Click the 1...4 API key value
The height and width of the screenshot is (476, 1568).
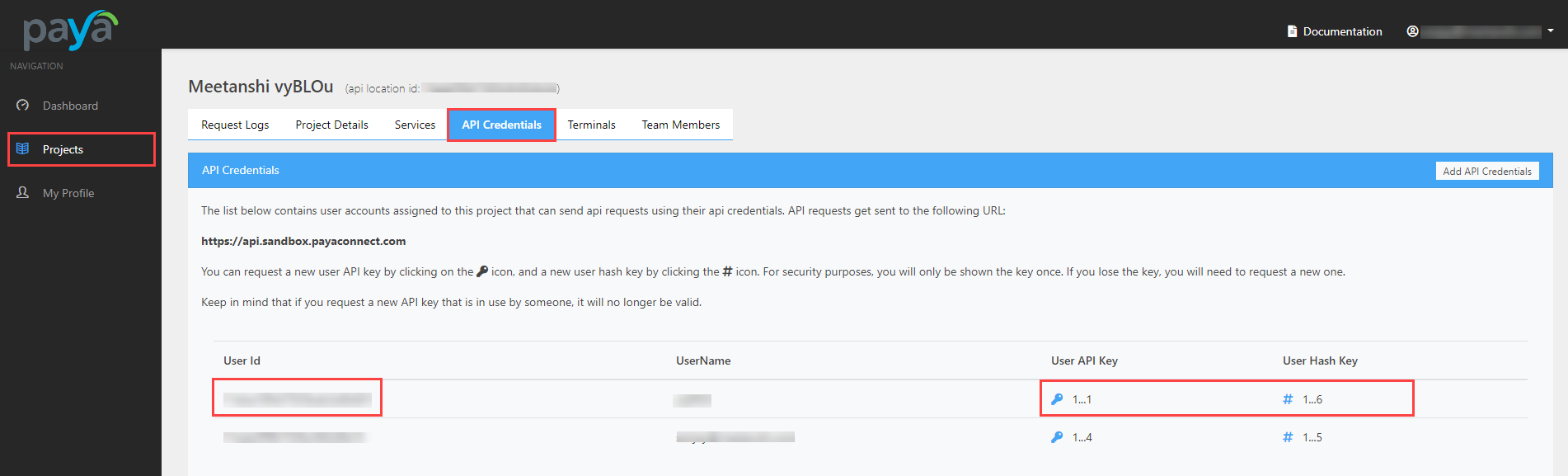1082,437
